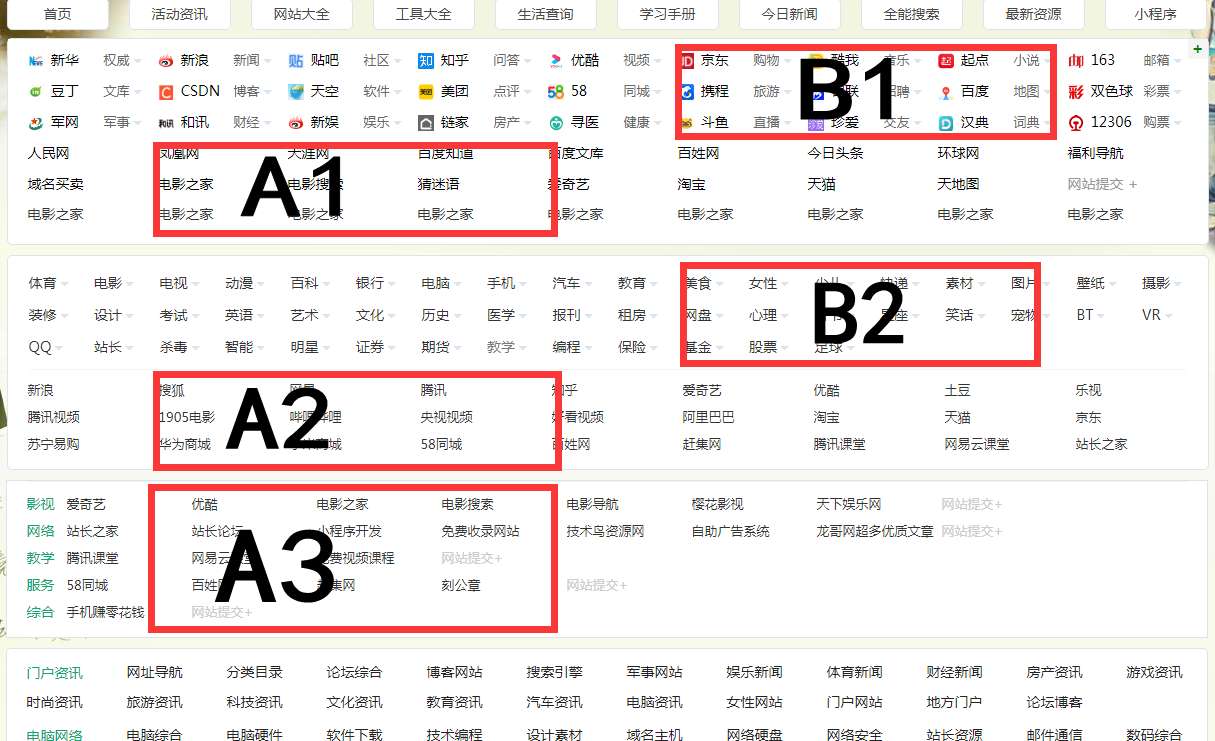
Task: Open the 手机赚零花钱 link
Action: (x=105, y=612)
